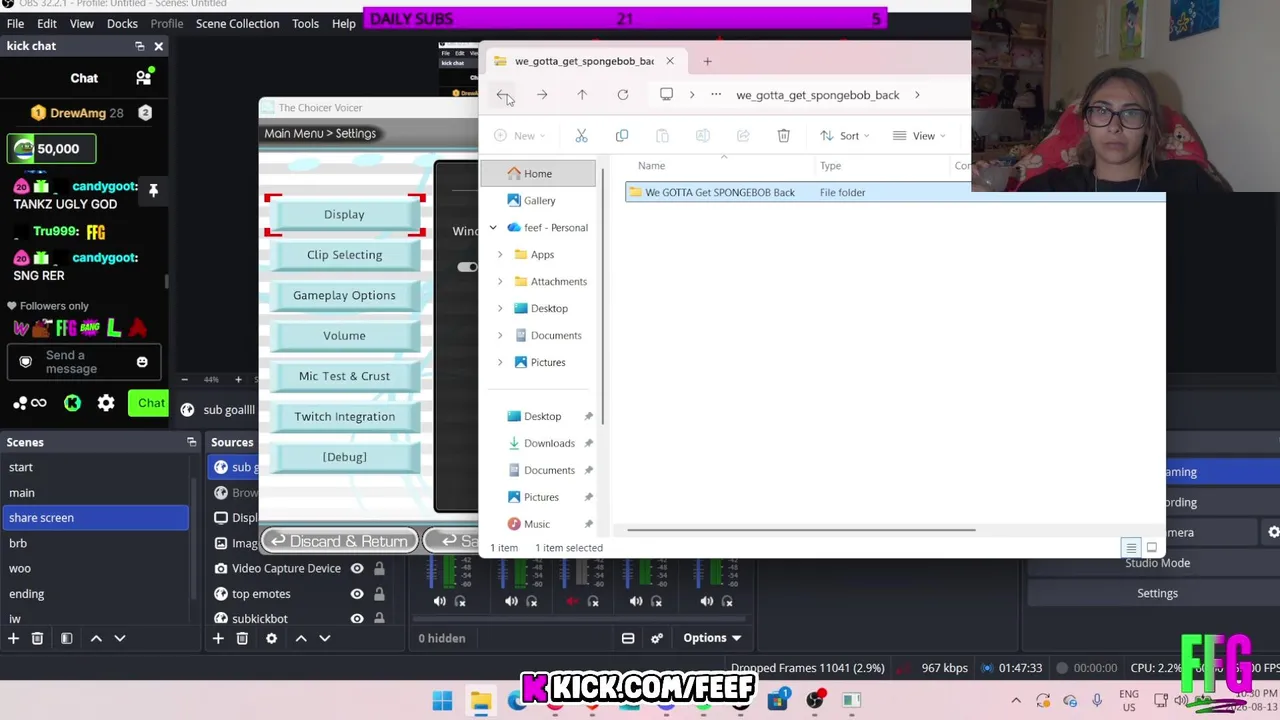Viewport: 1280px width, 720px height.
Task: Collapse the feef - Personal tree
Action: tap(493, 228)
